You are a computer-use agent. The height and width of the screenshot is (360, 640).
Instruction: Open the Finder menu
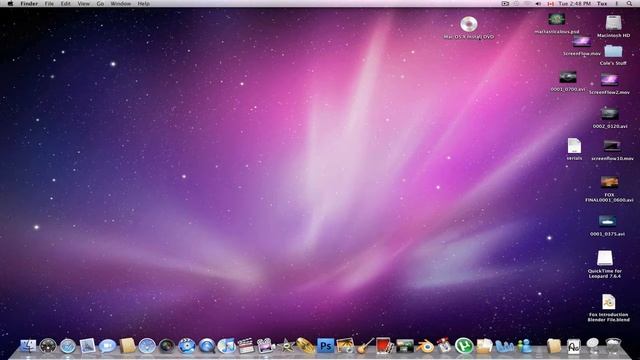29,3
